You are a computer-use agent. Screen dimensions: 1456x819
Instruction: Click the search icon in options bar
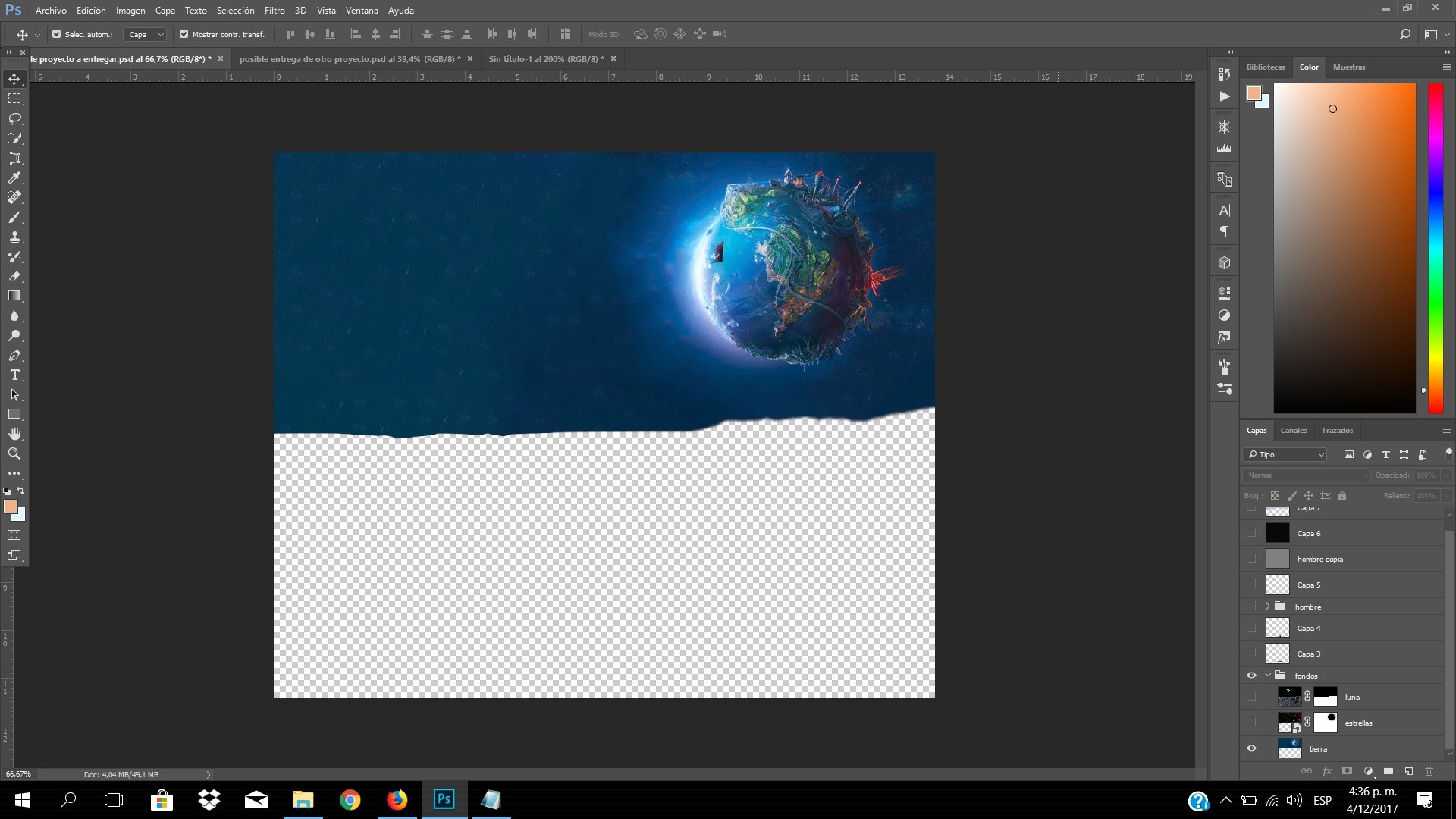click(1404, 34)
